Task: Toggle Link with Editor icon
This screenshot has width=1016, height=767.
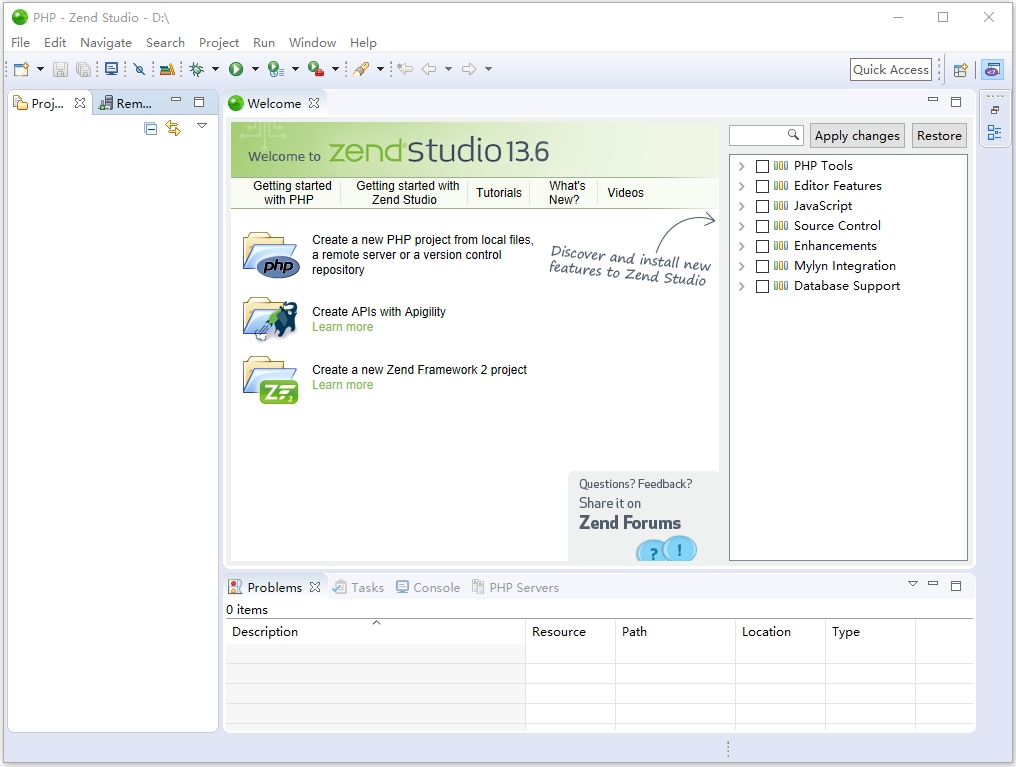Action: (x=173, y=128)
